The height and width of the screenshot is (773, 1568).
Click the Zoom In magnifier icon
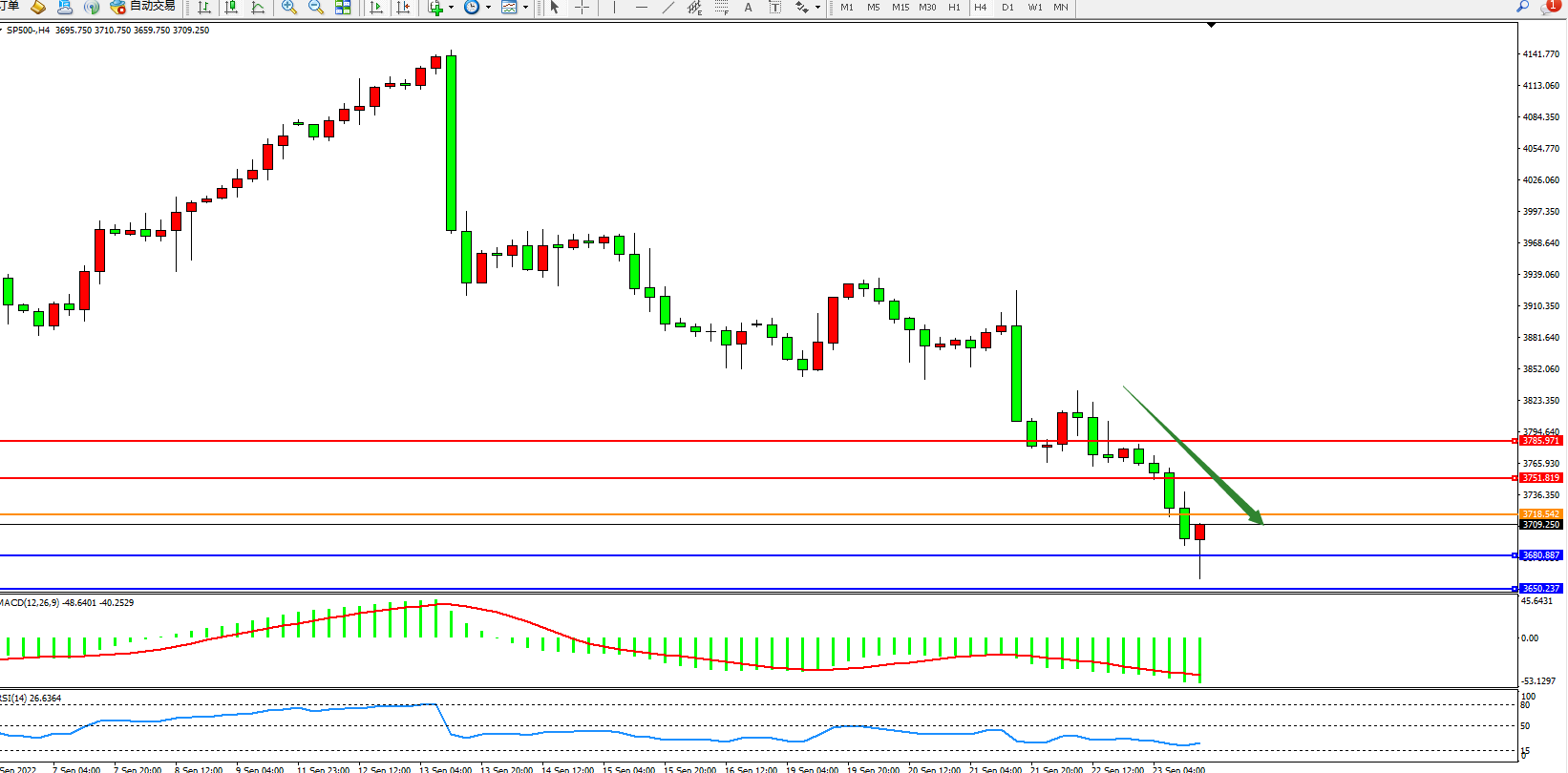click(288, 7)
